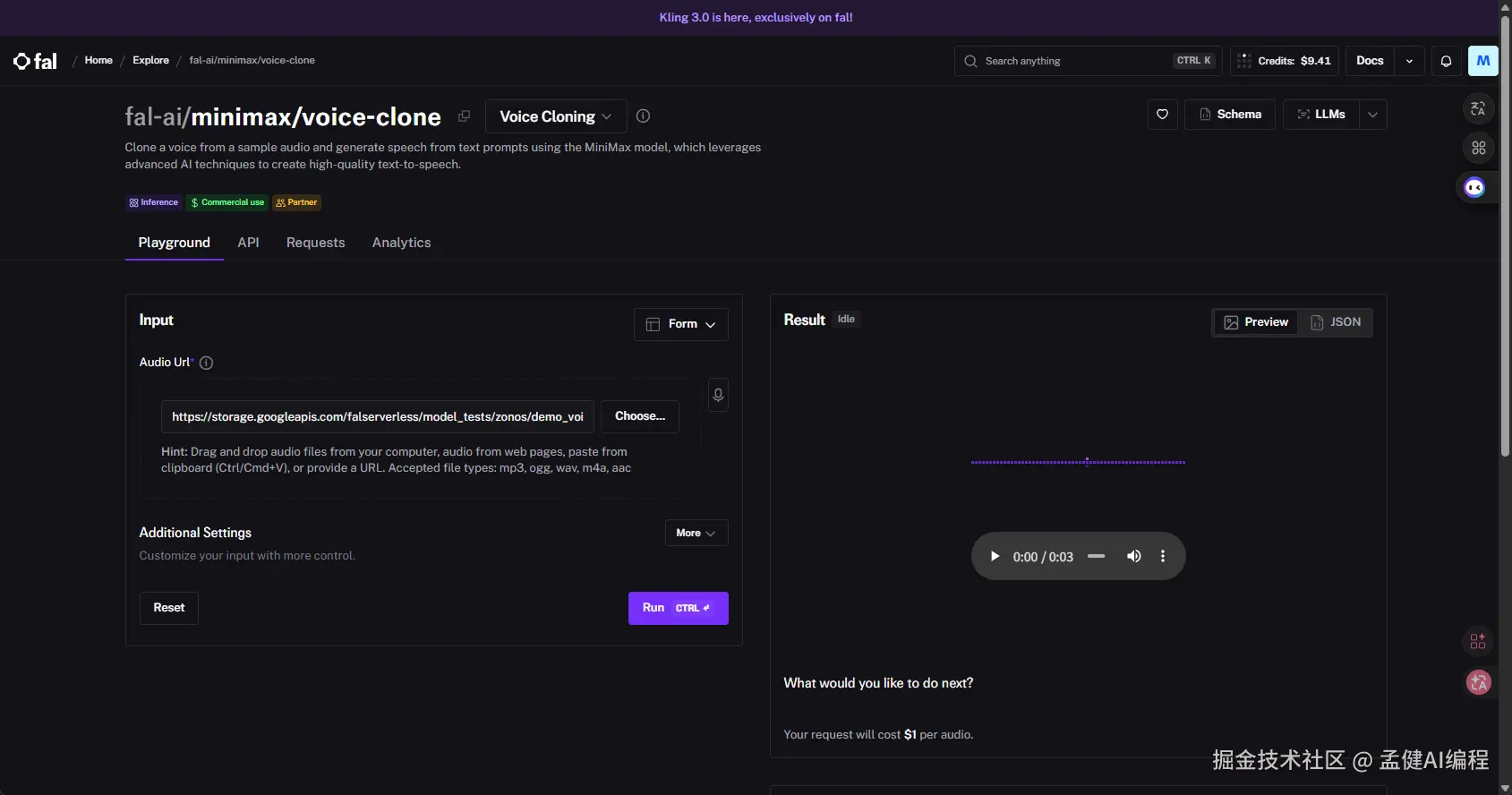Click the audio progress bar
This screenshot has width=1512, height=795.
[1096, 556]
